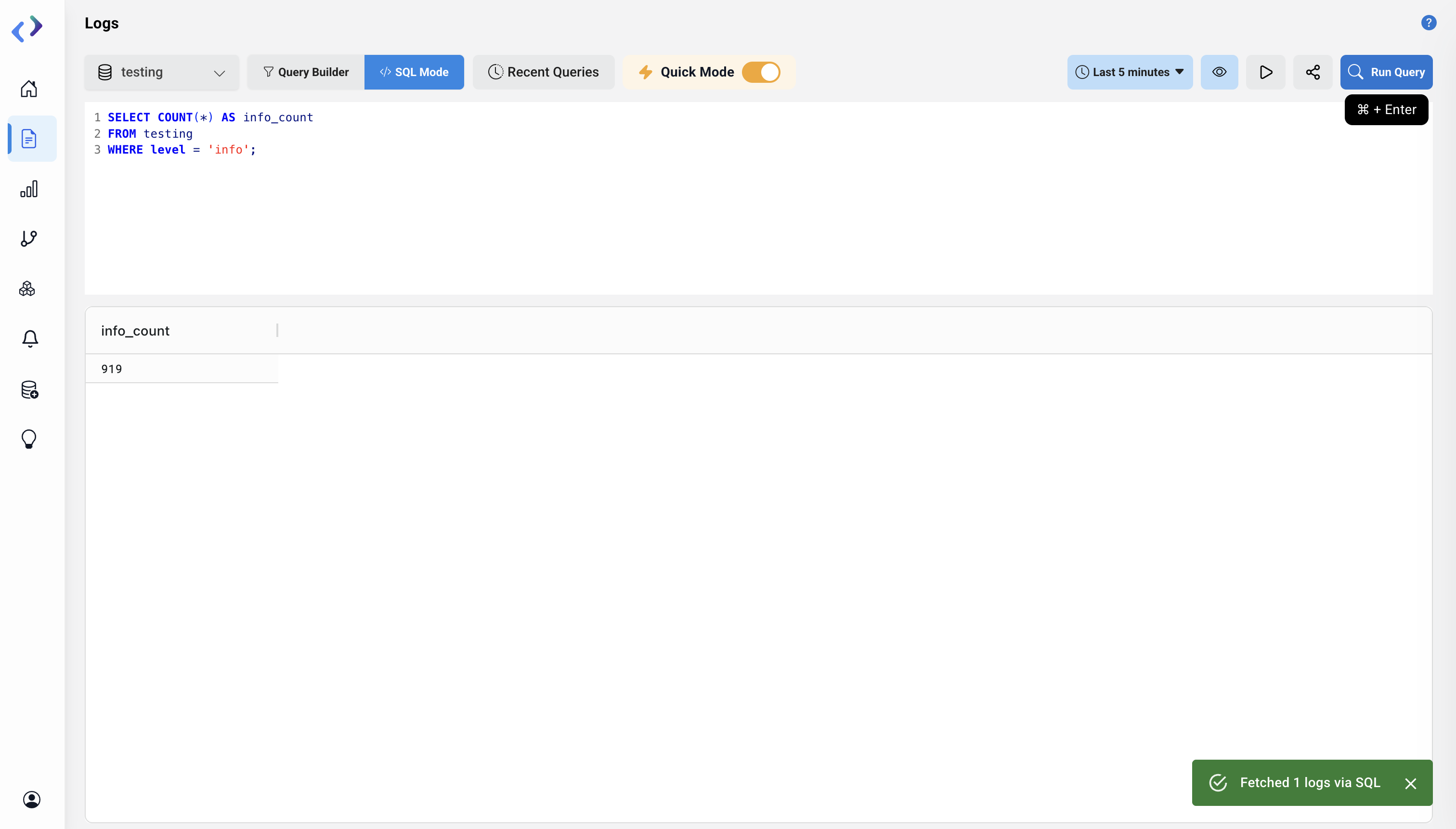Viewport: 1456px width, 829px height.
Task: Open the user profile avatar
Action: pos(31,799)
